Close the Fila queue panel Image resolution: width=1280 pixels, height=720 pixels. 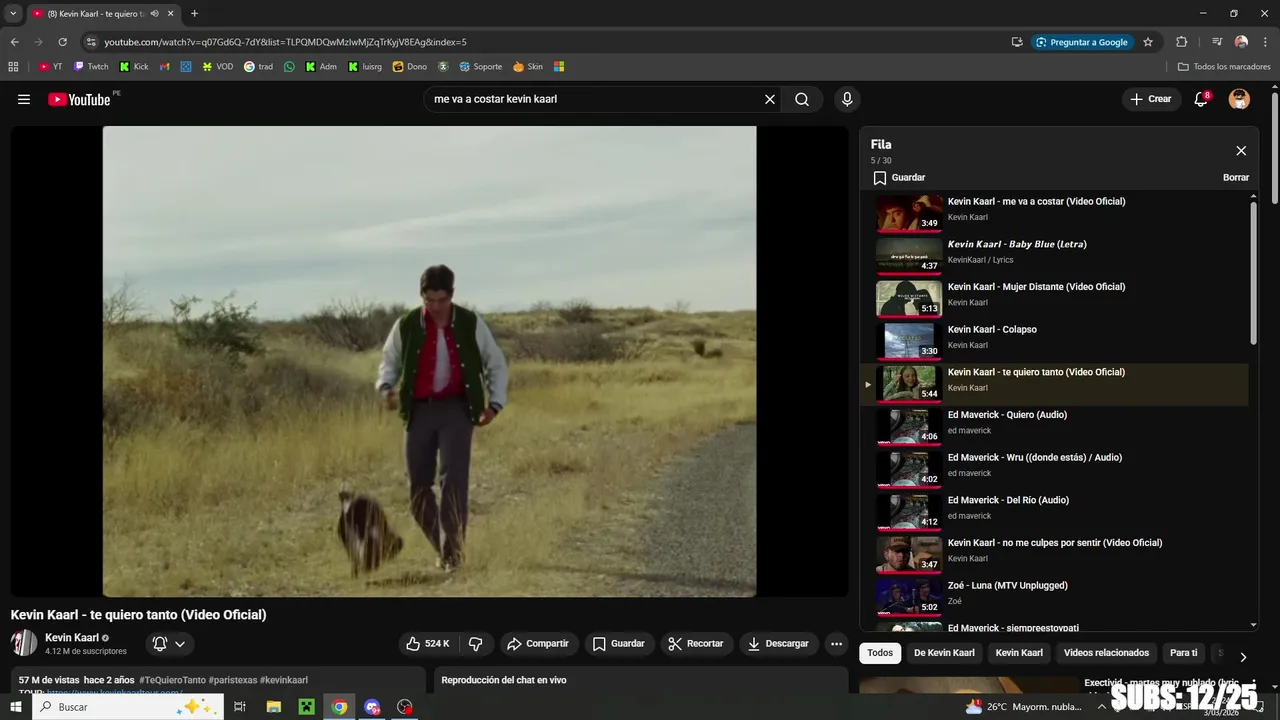coord(1241,151)
